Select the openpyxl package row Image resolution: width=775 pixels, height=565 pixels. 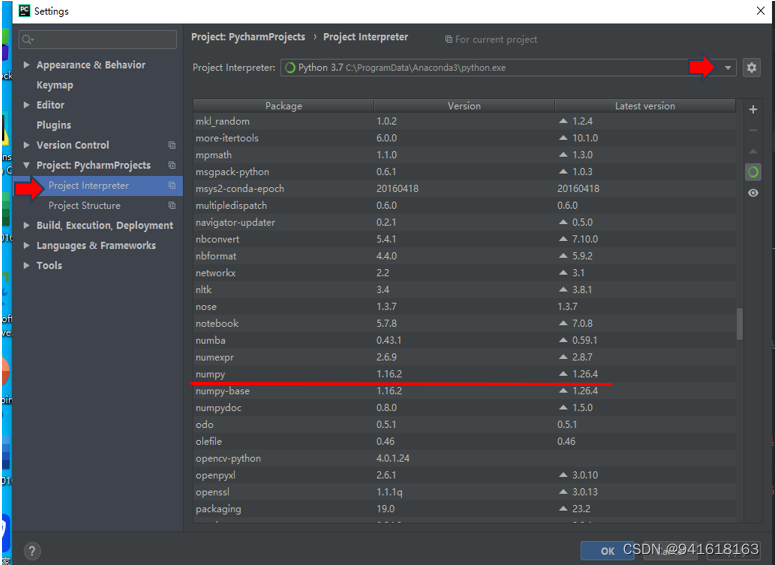pos(464,475)
